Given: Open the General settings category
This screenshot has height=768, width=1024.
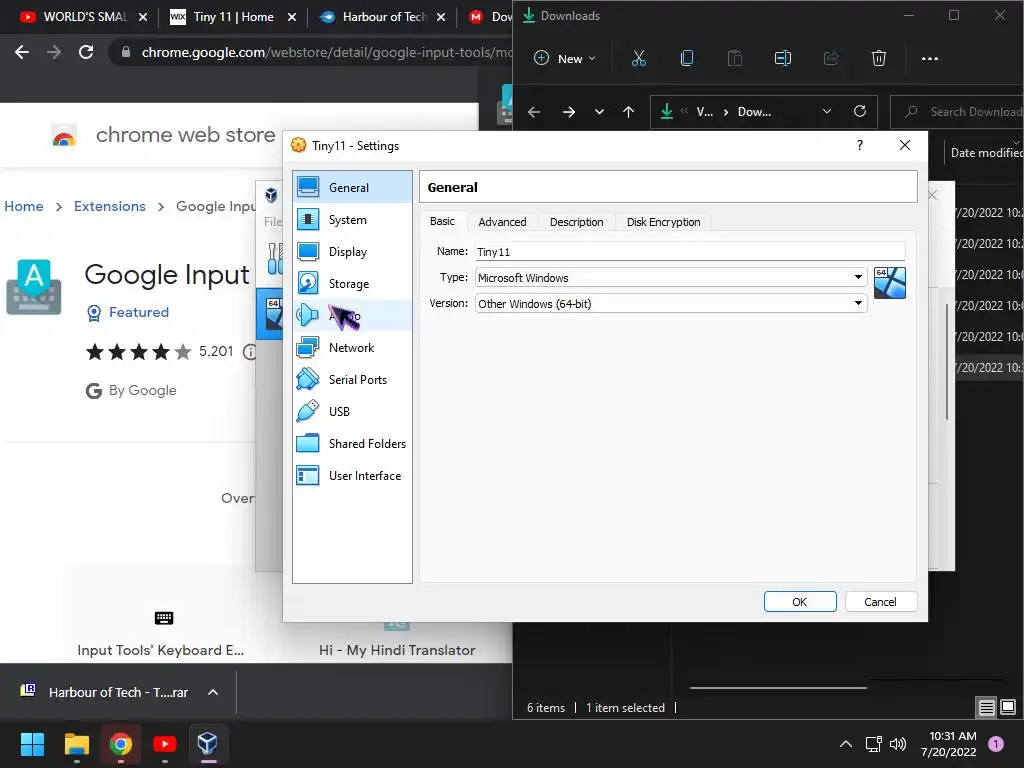Looking at the screenshot, I should point(352,187).
